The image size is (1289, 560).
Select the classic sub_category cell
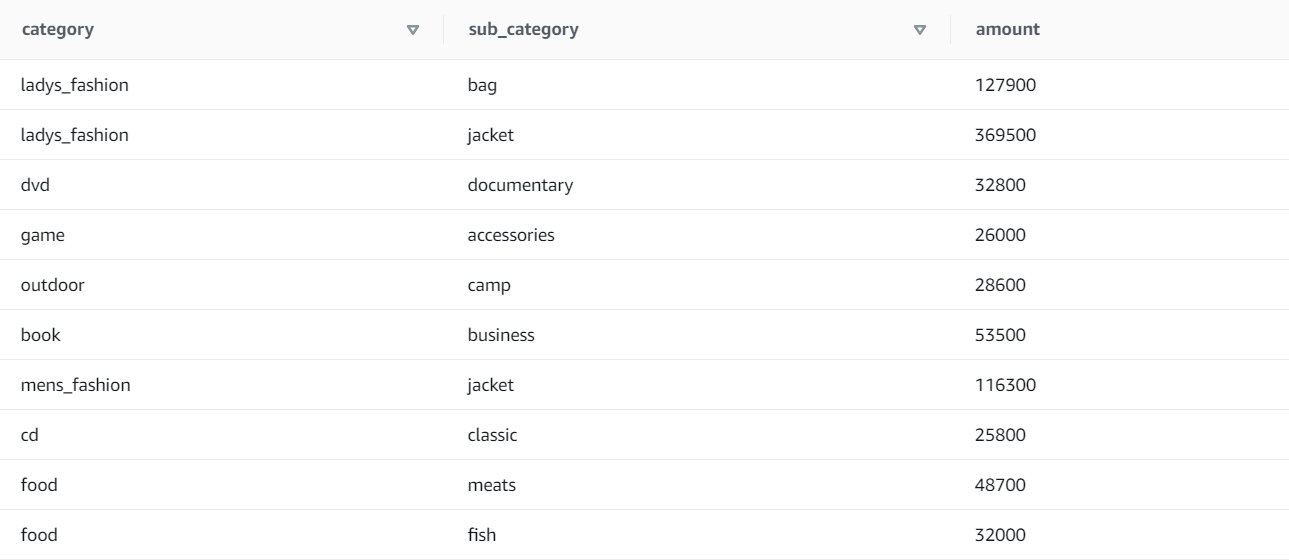[493, 435]
